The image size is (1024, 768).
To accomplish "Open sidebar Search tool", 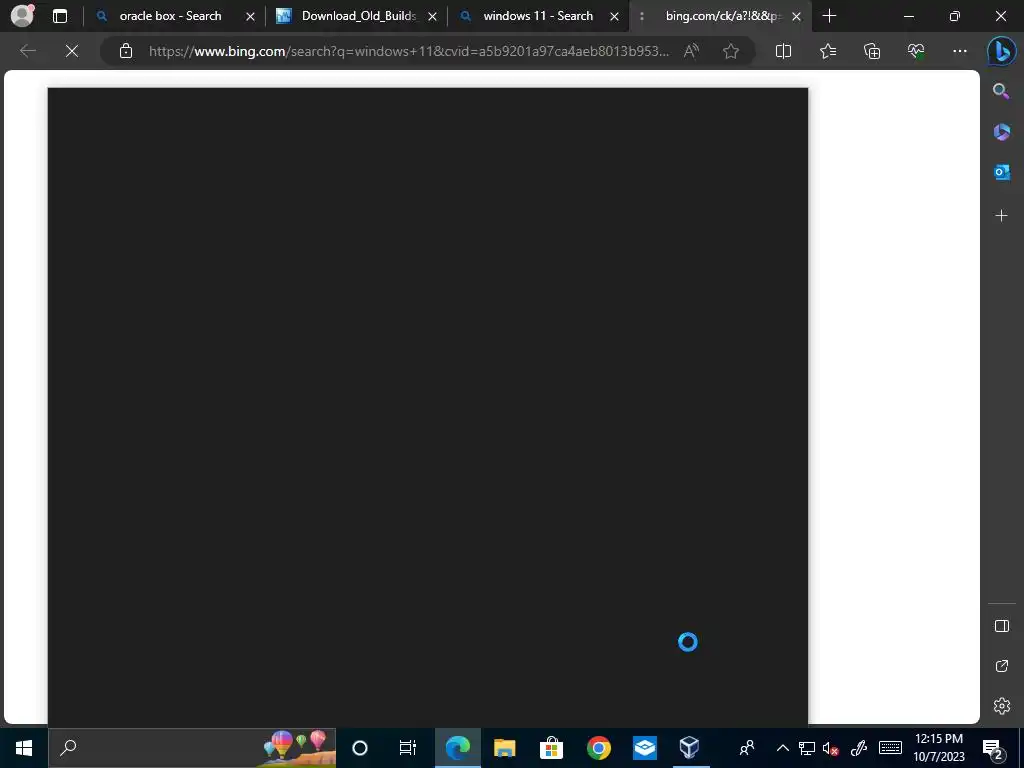I will point(1001,91).
